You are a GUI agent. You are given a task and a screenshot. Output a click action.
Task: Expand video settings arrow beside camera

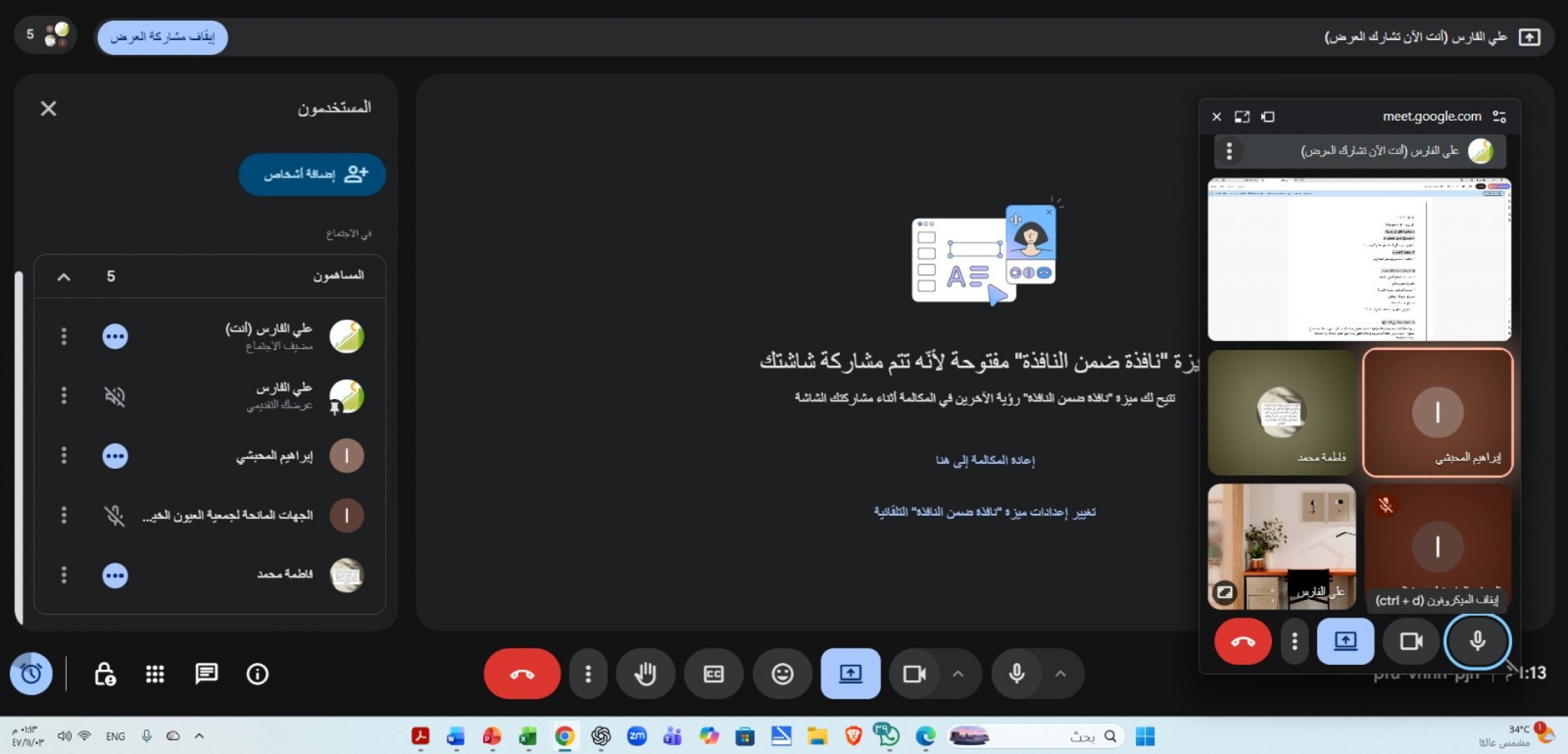click(957, 674)
